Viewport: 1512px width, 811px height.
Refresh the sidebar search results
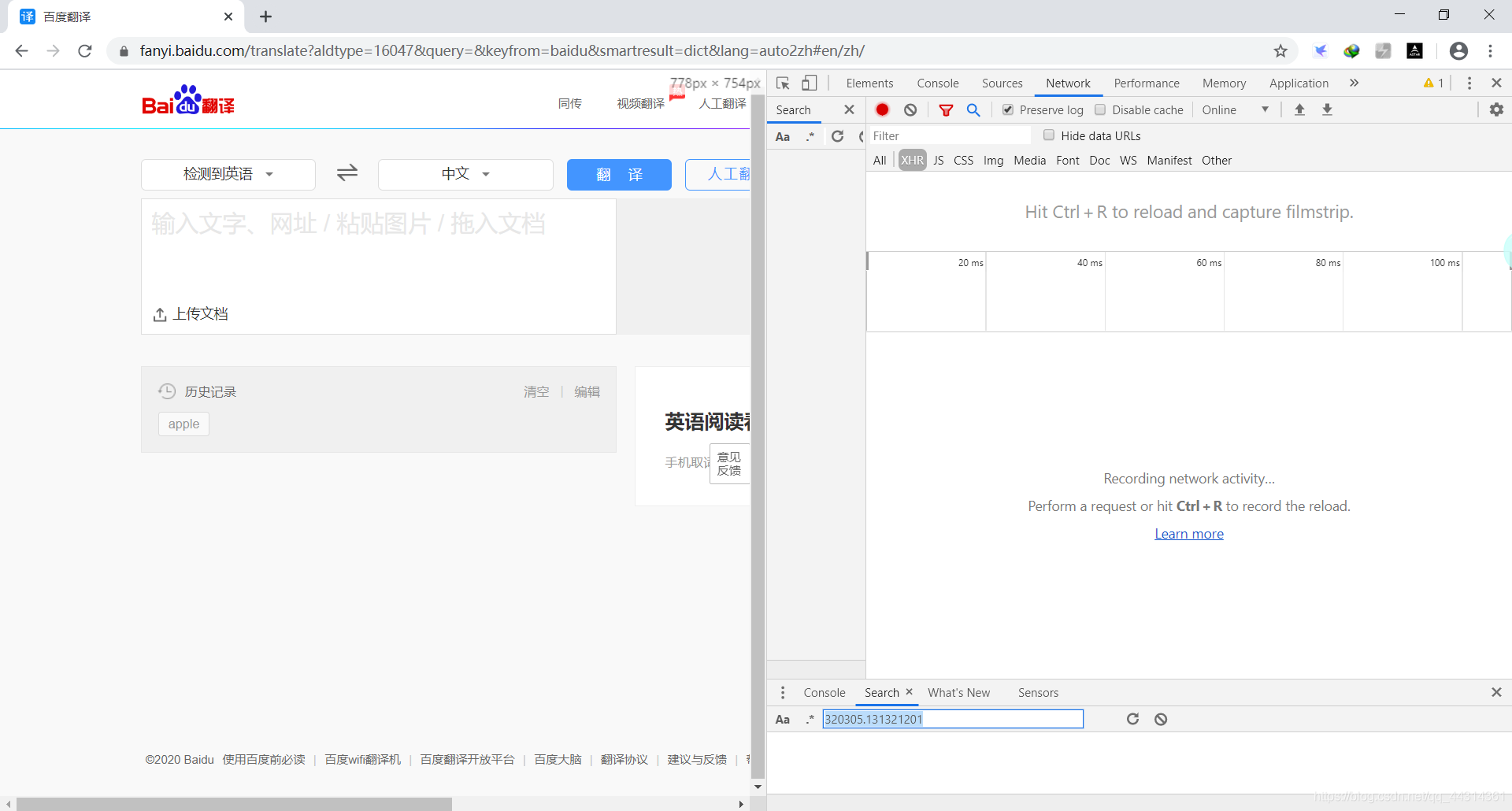pyautogui.click(x=837, y=136)
